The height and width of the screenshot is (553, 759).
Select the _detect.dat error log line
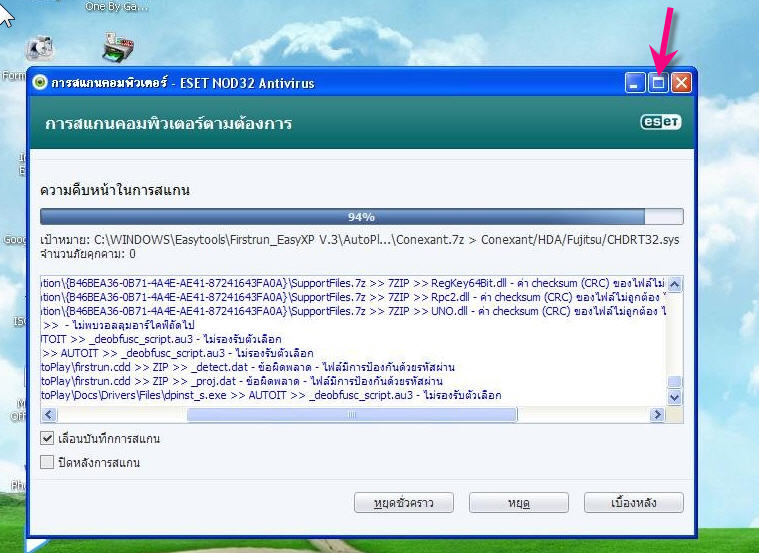(248, 367)
